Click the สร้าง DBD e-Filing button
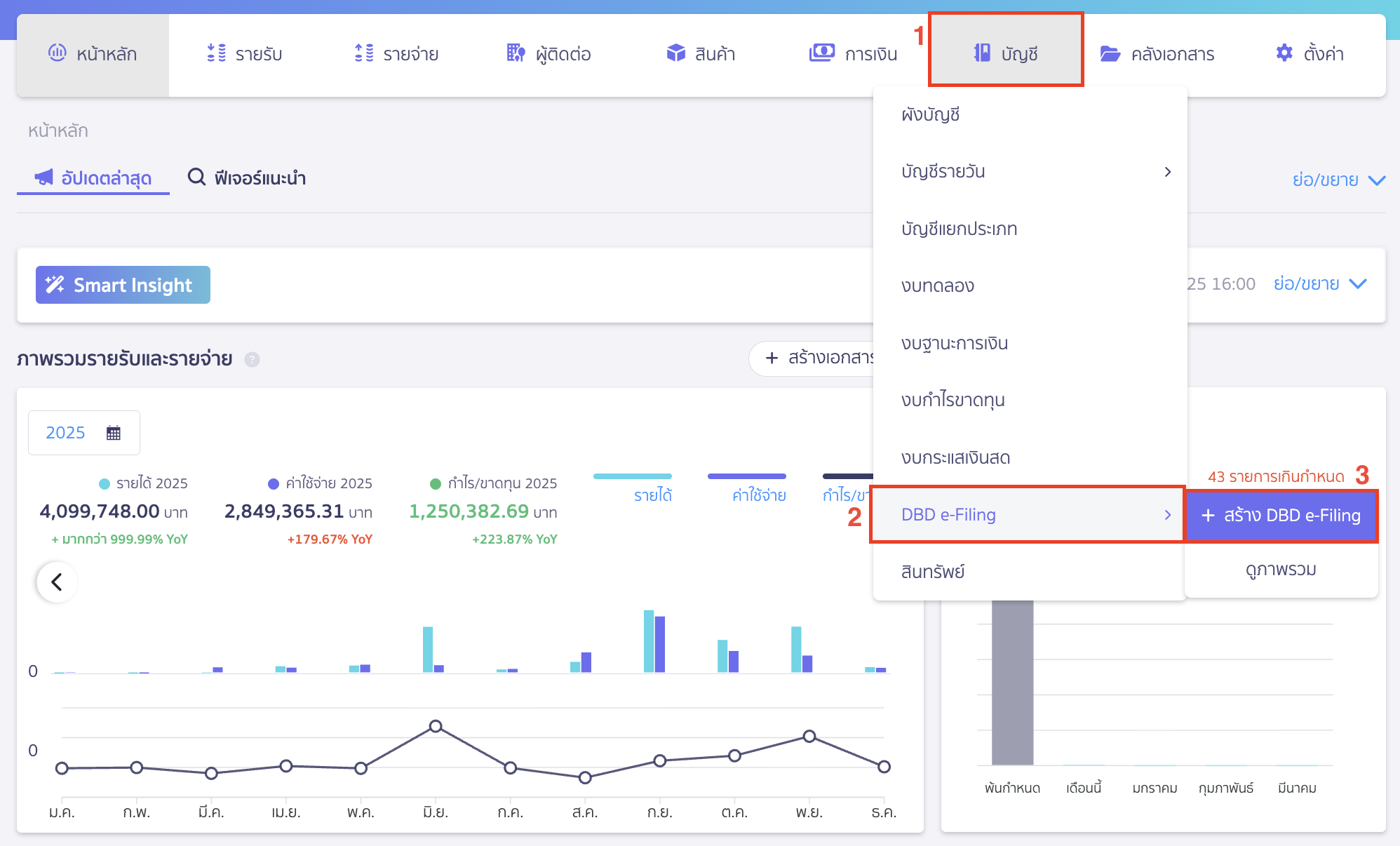Viewport: 1400px width, 846px height. point(1281,516)
